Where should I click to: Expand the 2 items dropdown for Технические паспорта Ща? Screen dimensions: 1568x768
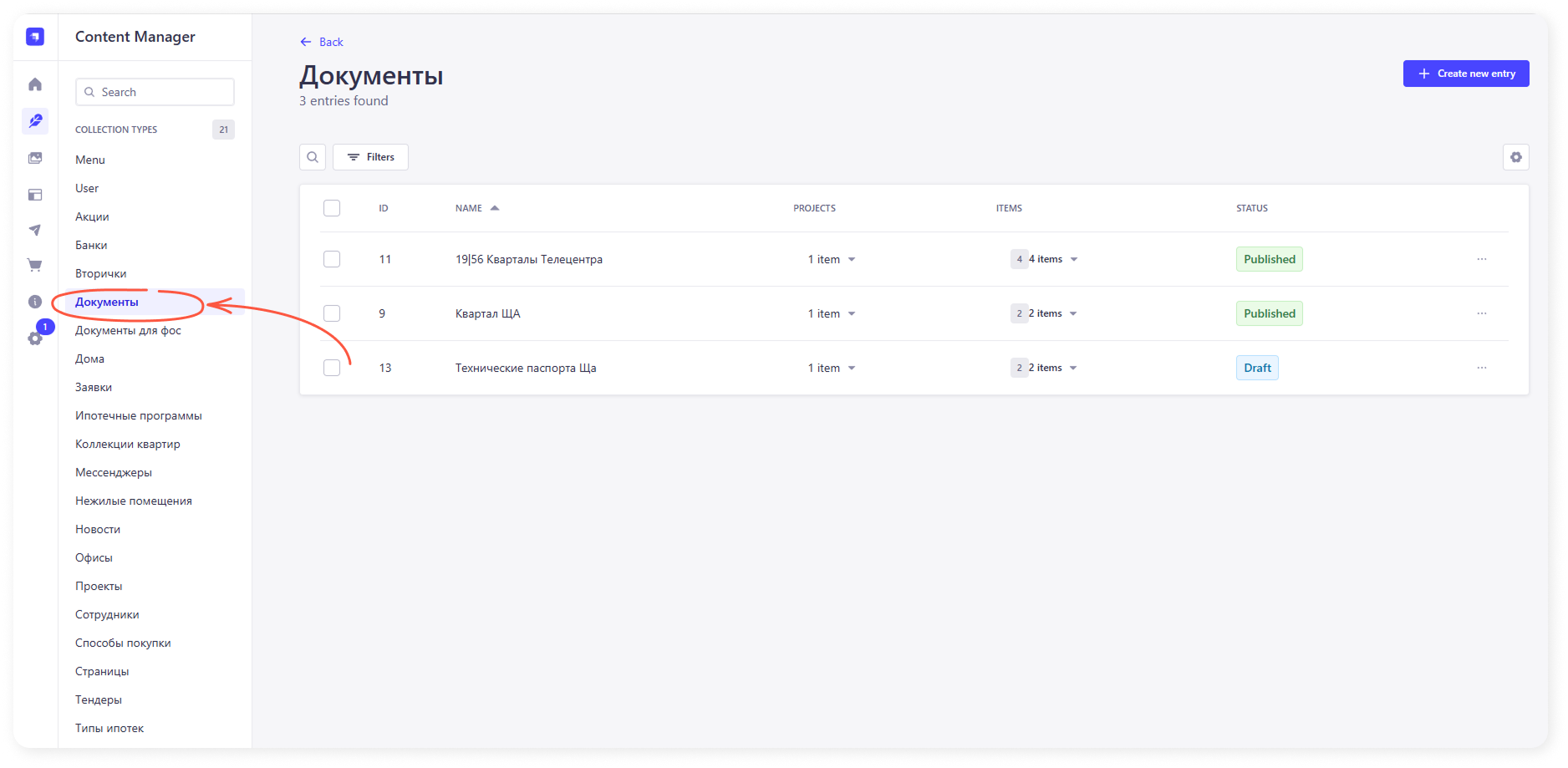1072,368
